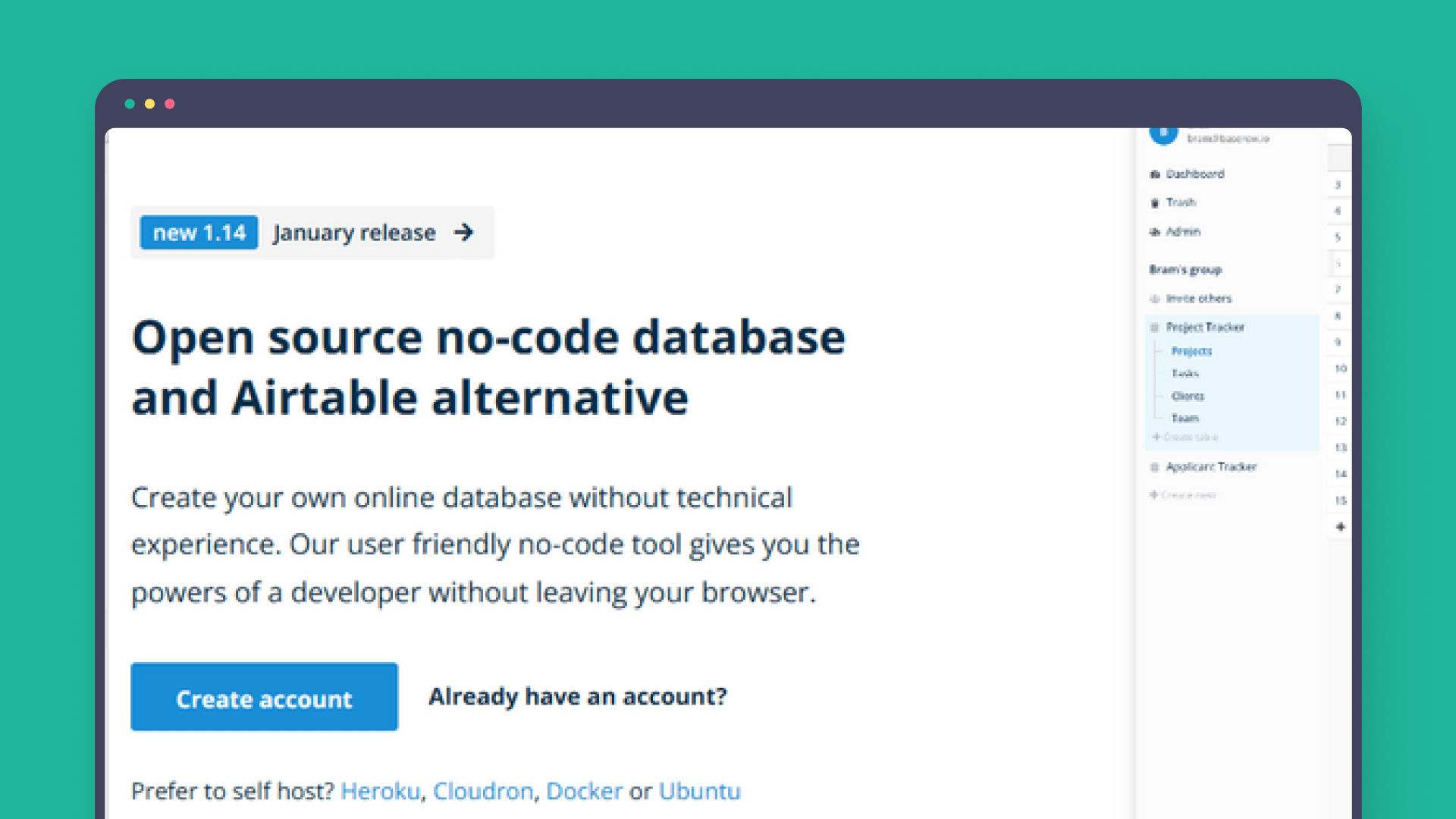Screen dimensions: 1456x819
Task: Collapse the Project Tracker table list
Action: [x=1204, y=328]
